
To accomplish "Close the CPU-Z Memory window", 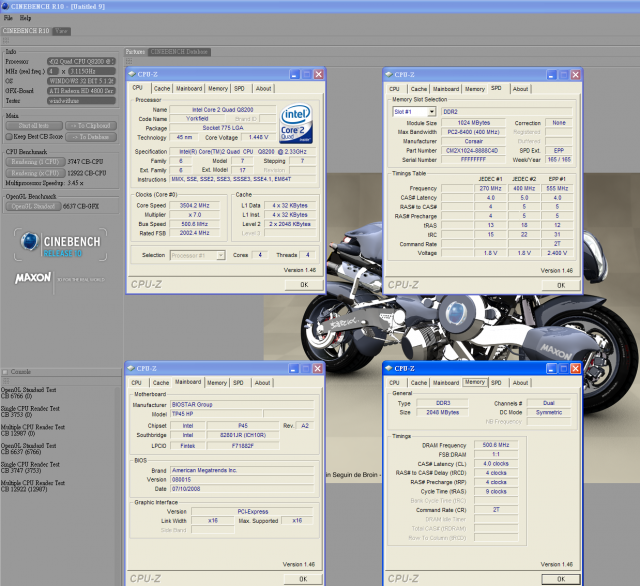I will point(576,368).
